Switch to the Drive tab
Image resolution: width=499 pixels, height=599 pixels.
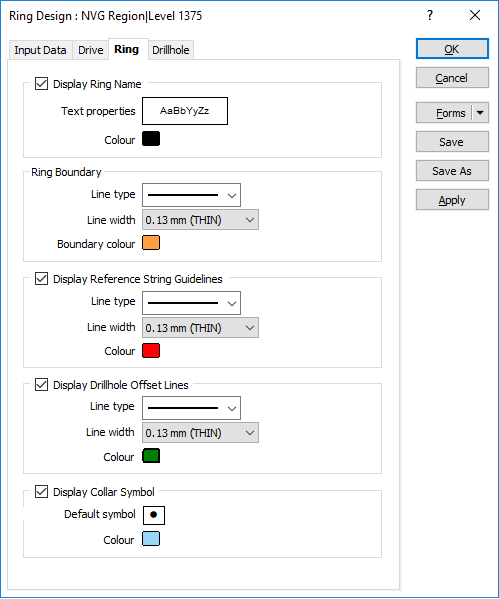[x=91, y=50]
